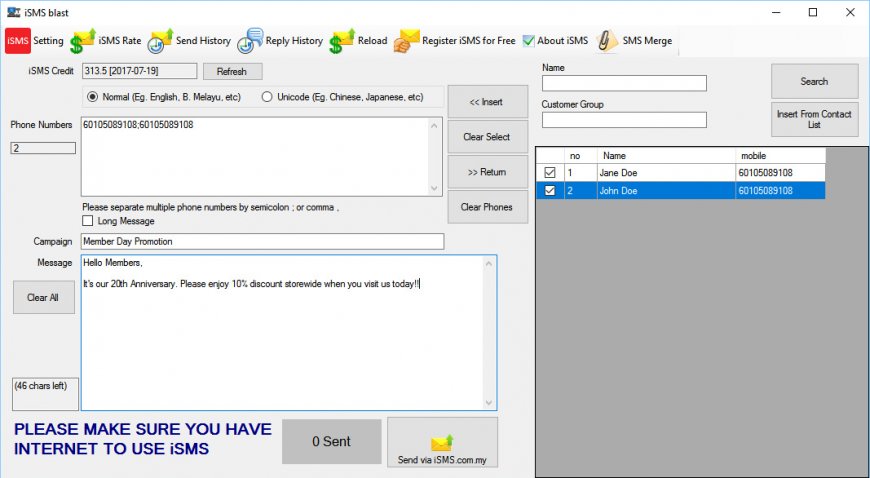The image size is (870, 478).
Task: Click the '(46 chars left)' counter box
Action: (45, 394)
